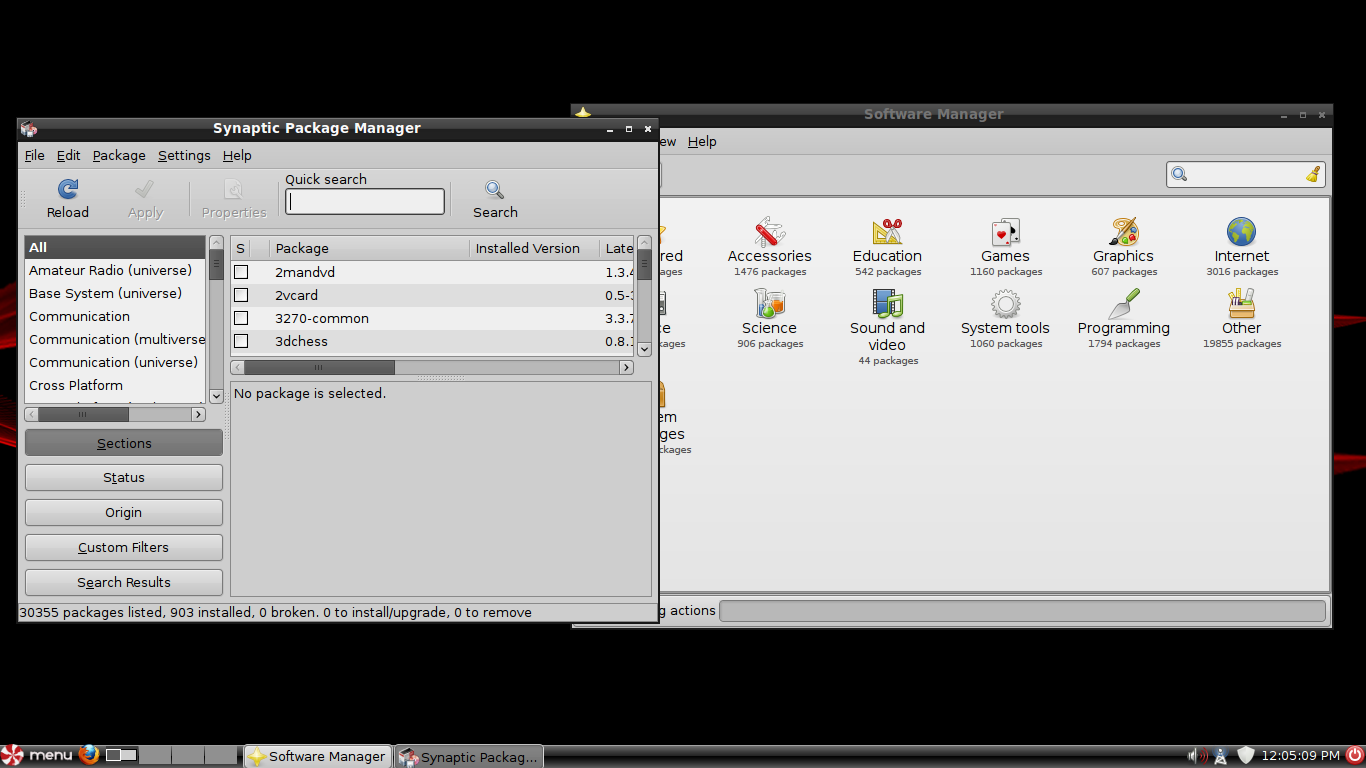Open the Settings menu in Synaptic
1366x768 pixels.
click(184, 155)
